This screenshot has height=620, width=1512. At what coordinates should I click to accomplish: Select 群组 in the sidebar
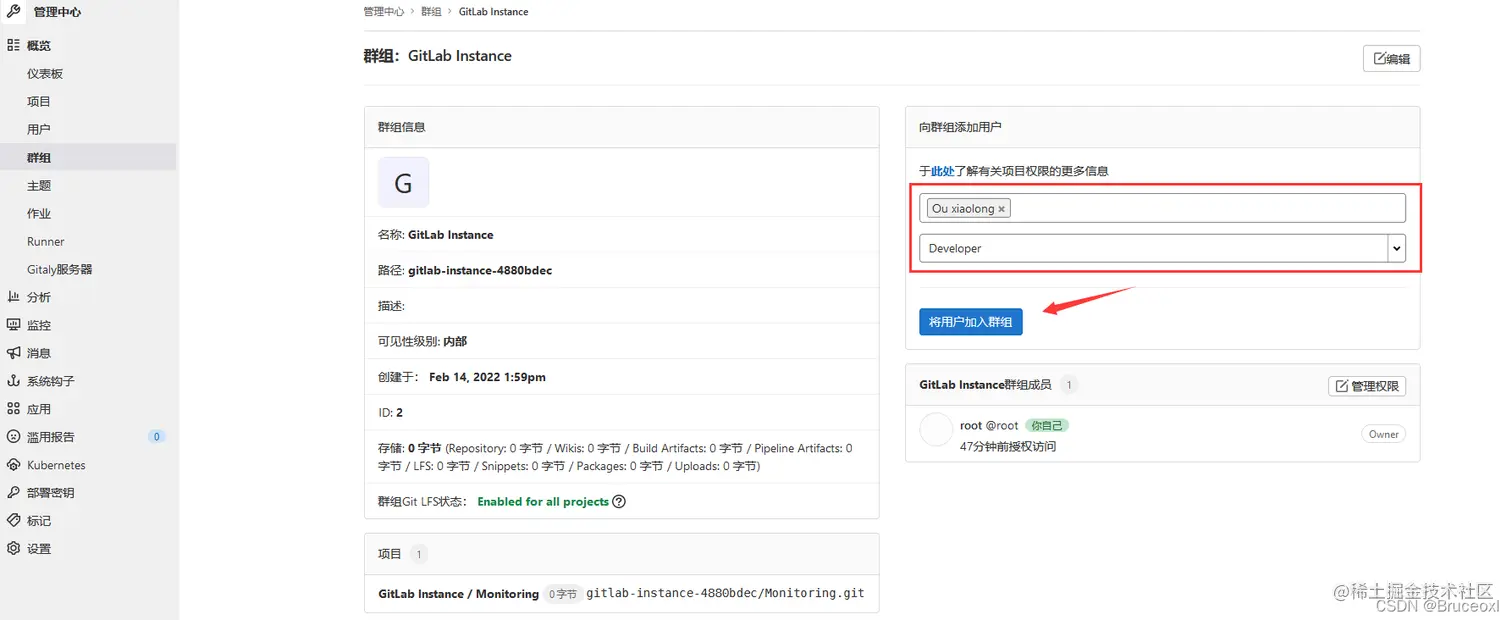coord(39,158)
